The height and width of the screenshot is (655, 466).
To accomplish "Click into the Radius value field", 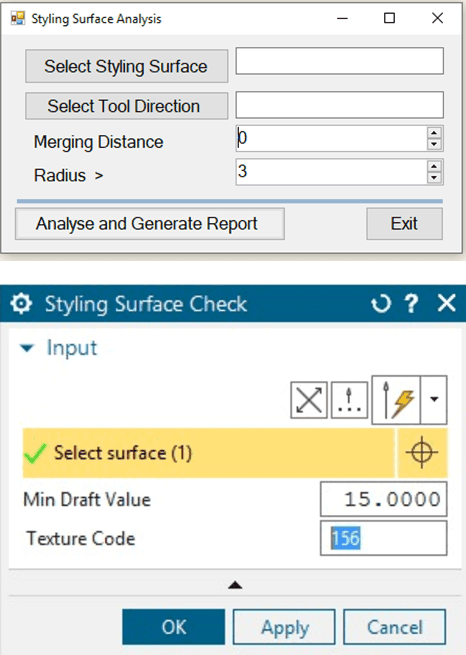I will [331, 172].
